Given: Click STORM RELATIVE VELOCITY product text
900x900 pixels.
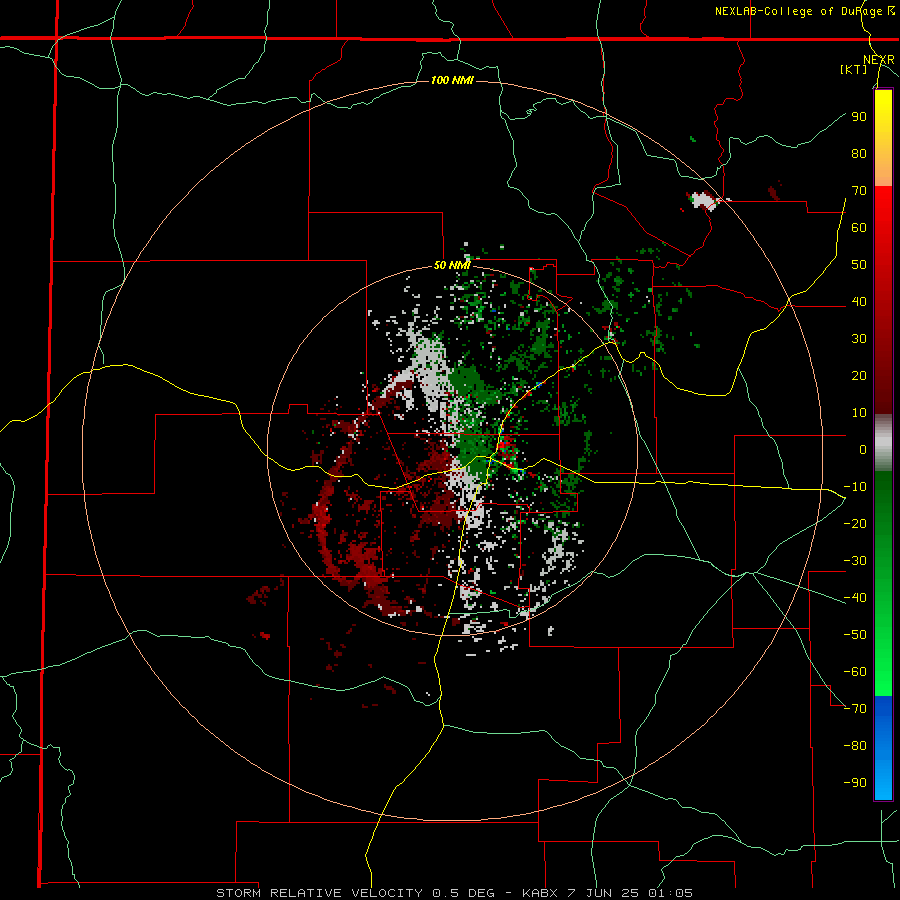Looking at the screenshot, I should [x=319, y=893].
